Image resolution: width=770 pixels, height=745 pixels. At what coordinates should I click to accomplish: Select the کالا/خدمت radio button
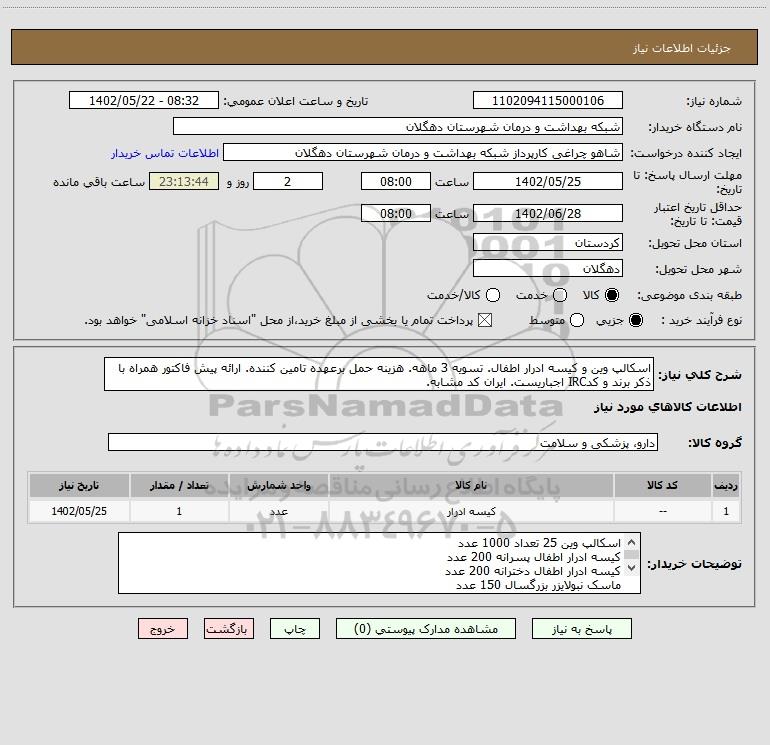tap(493, 295)
